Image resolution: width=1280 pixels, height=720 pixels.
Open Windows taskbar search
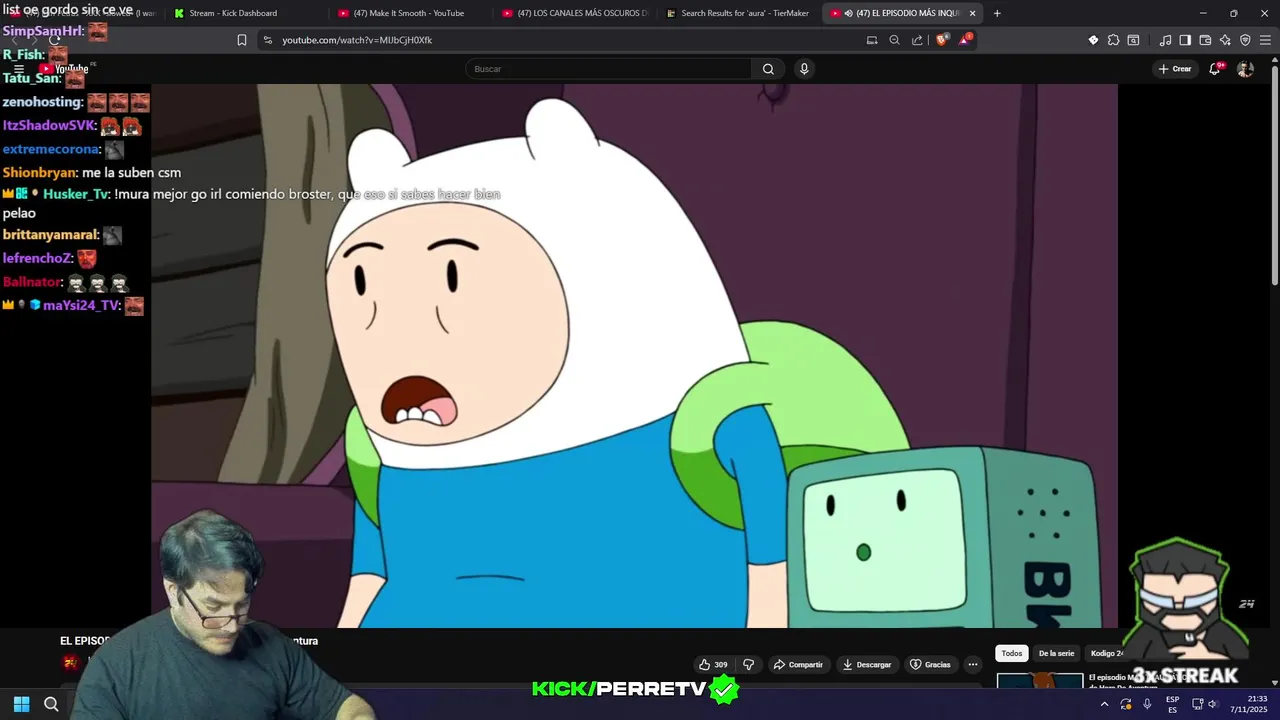(51, 704)
